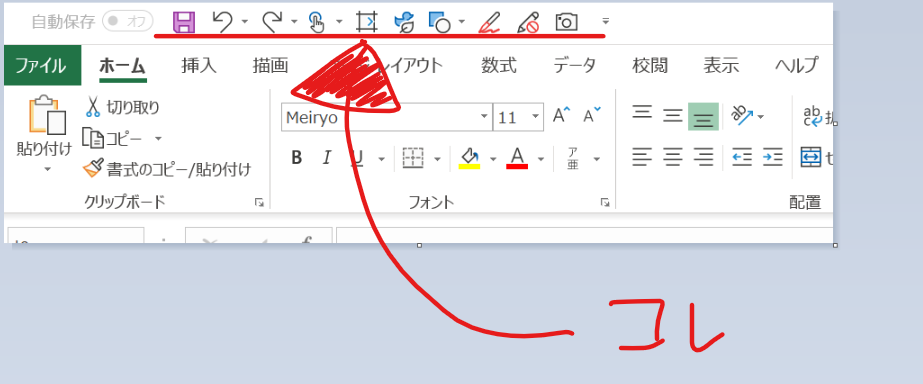Click the 貼り付け paste icon
Image resolution: width=923 pixels, height=384 pixels.
tap(47, 115)
